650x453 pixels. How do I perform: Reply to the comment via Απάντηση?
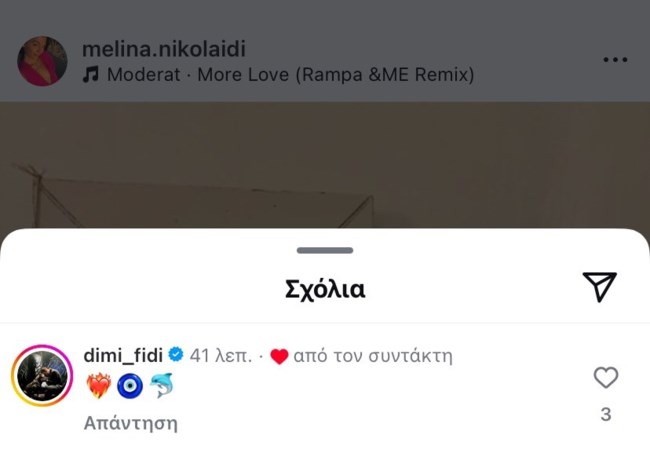130,423
